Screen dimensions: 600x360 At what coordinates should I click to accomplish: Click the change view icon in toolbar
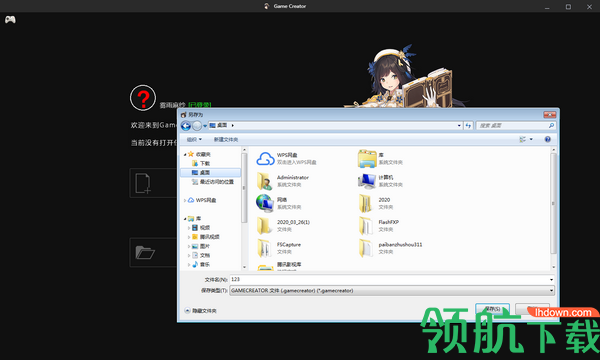[x=523, y=139]
